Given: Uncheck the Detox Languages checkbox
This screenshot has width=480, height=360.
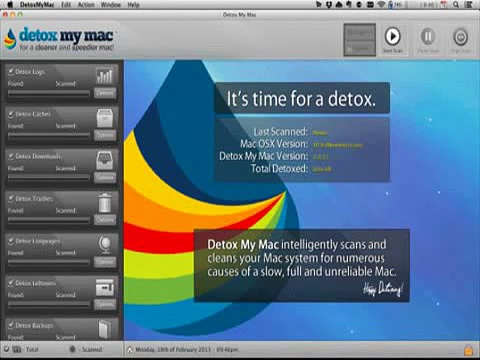Looking at the screenshot, I should [x=11, y=241].
